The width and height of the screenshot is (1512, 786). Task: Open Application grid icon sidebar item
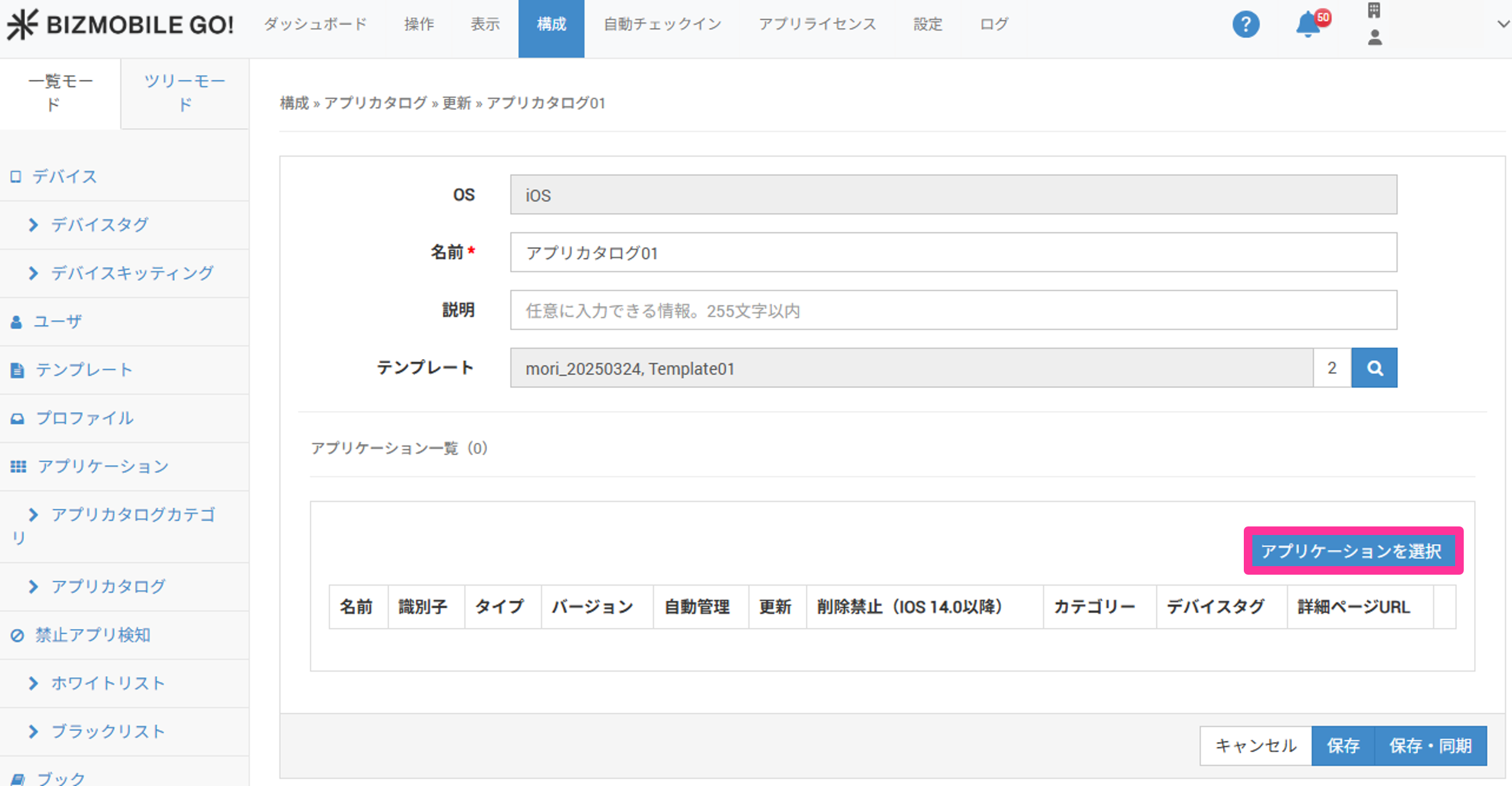coord(18,467)
